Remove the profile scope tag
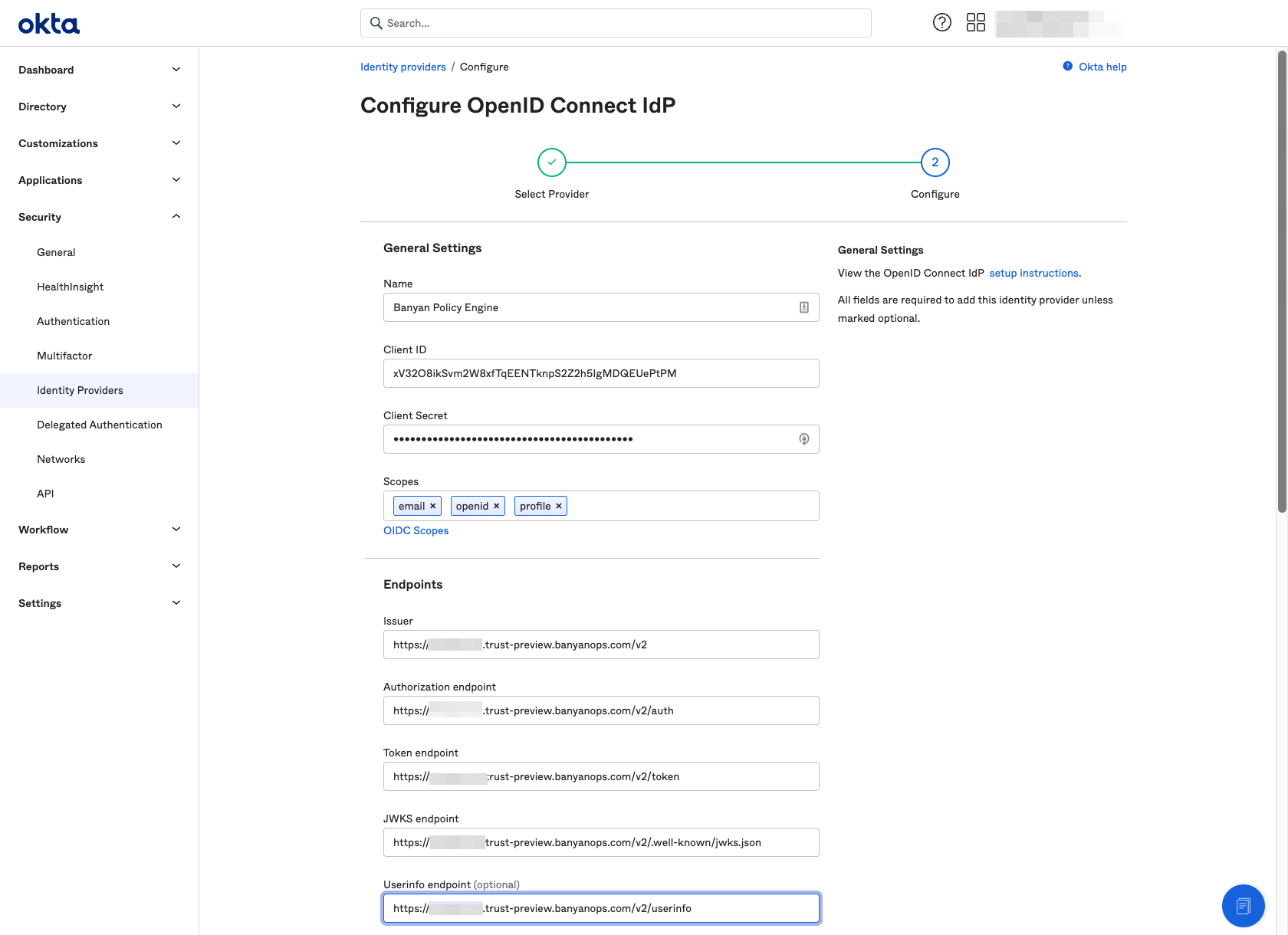Screen dimensions: 1288x935 point(558,506)
